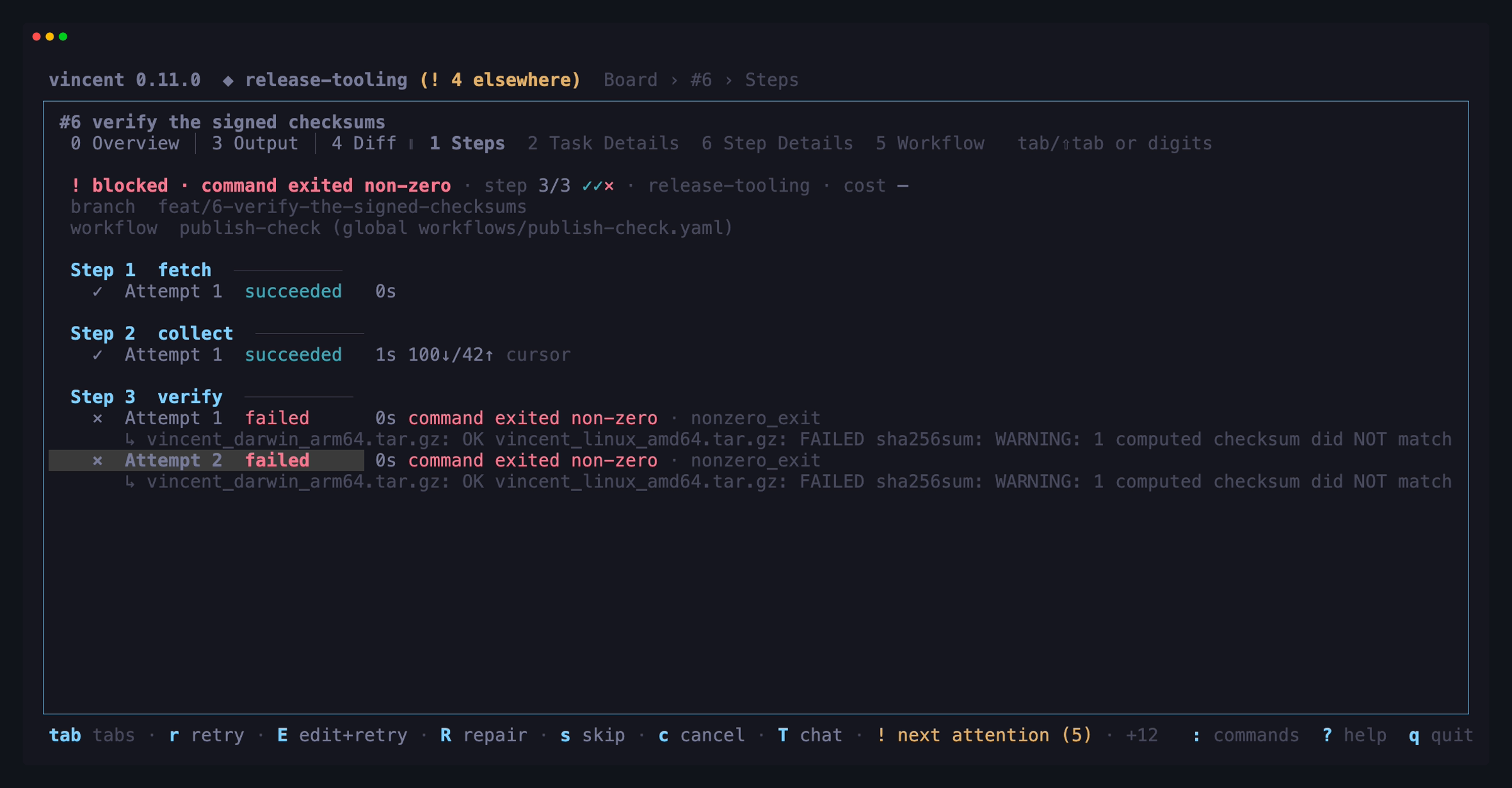
Task: Click the '(! 4 elsewhere)' warning in header
Action: (500, 80)
